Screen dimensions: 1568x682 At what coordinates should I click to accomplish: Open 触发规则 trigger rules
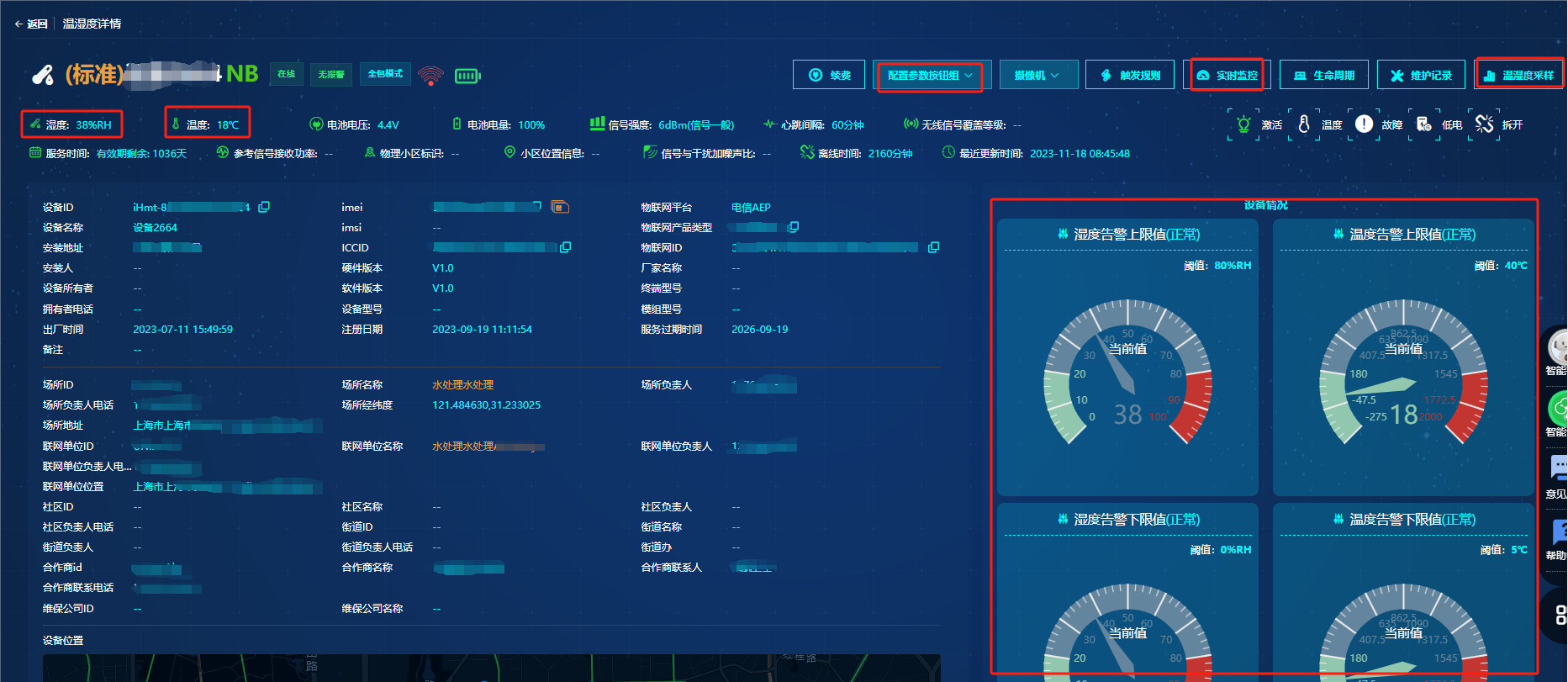[1130, 75]
